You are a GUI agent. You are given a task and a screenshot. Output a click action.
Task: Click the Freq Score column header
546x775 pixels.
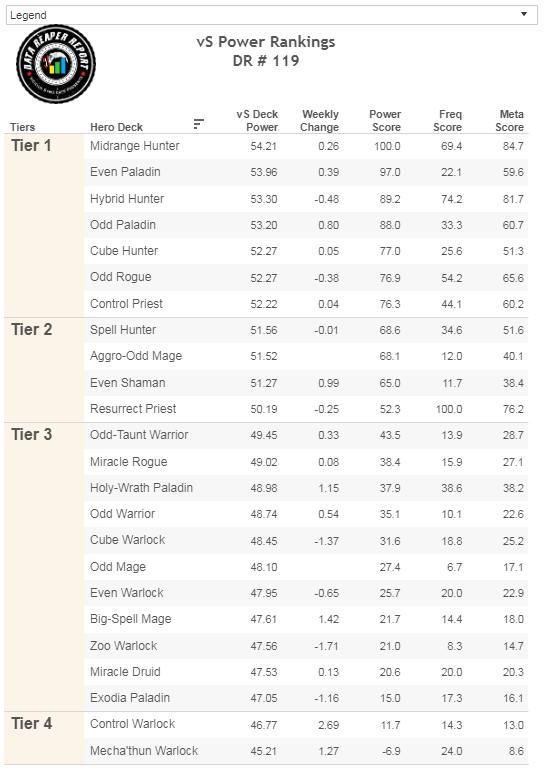[x=448, y=121]
